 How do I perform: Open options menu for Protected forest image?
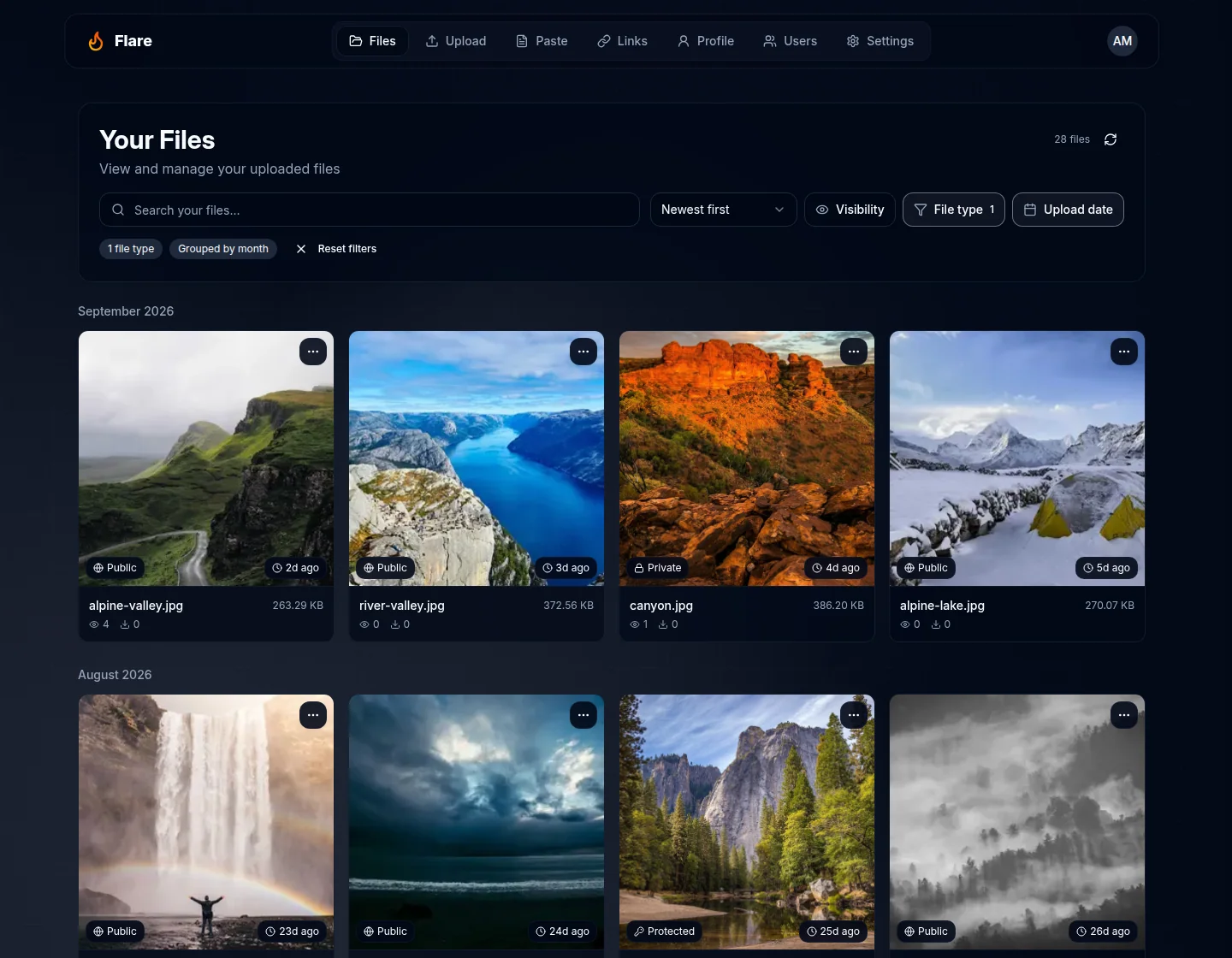click(x=854, y=715)
